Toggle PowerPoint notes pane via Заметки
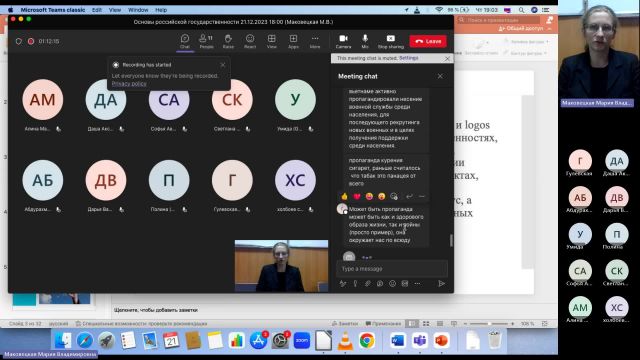Image resolution: width=640 pixels, height=360 pixels. [x=345, y=324]
